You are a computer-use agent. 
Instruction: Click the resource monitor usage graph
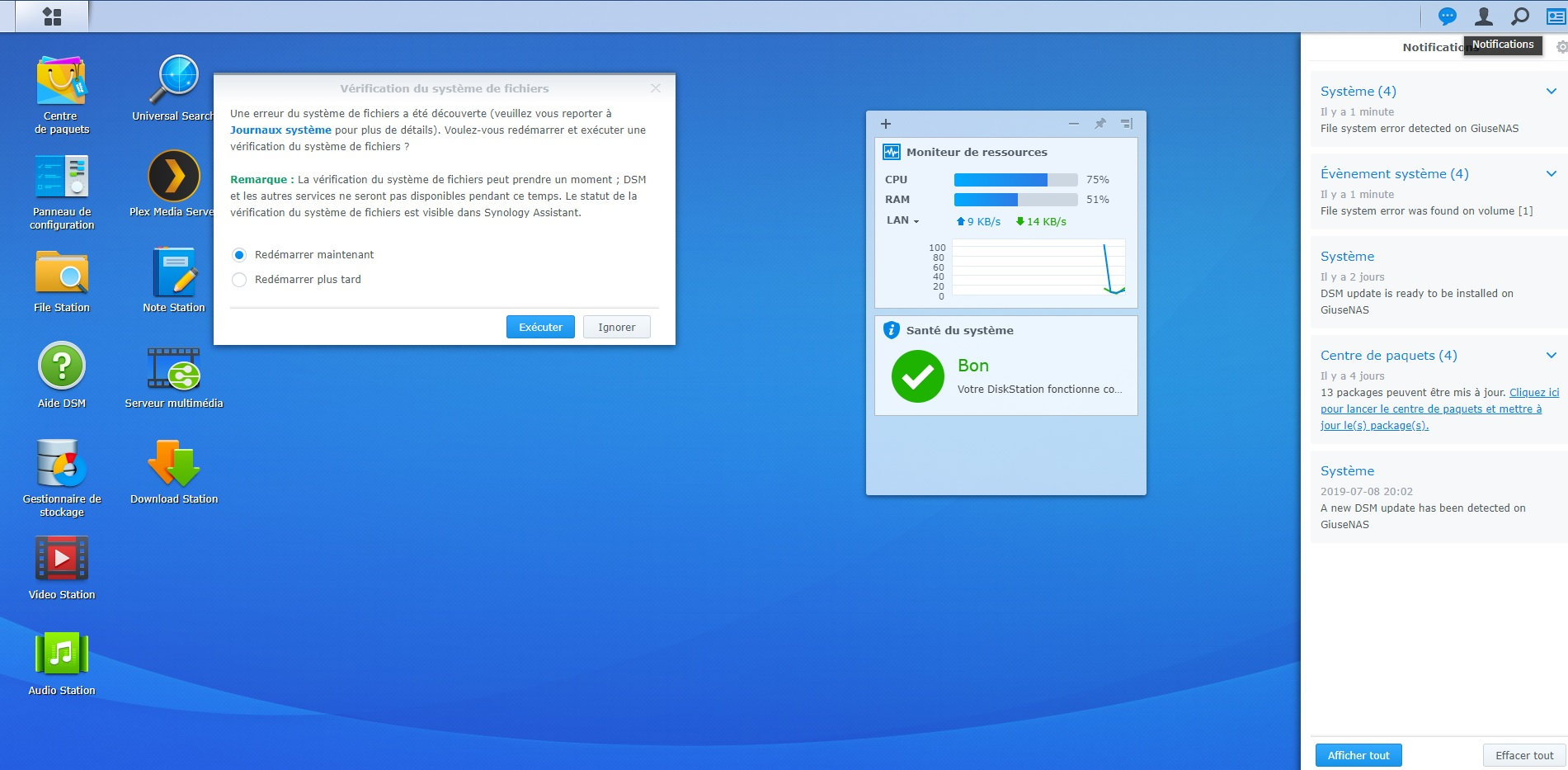pos(1038,267)
